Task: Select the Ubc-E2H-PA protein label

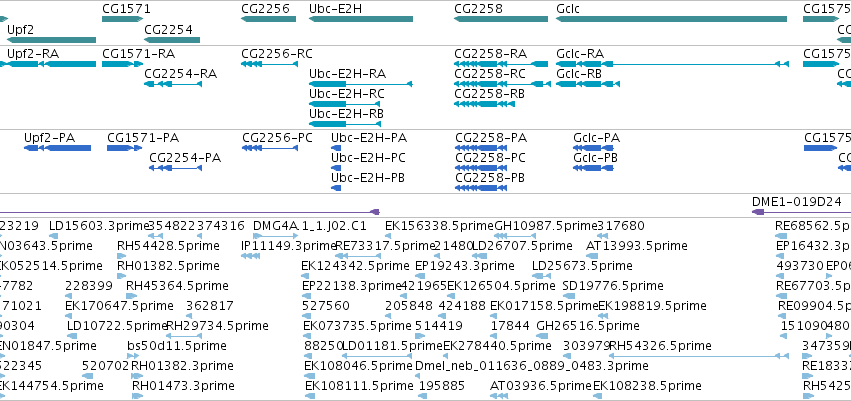Action: tap(369, 138)
